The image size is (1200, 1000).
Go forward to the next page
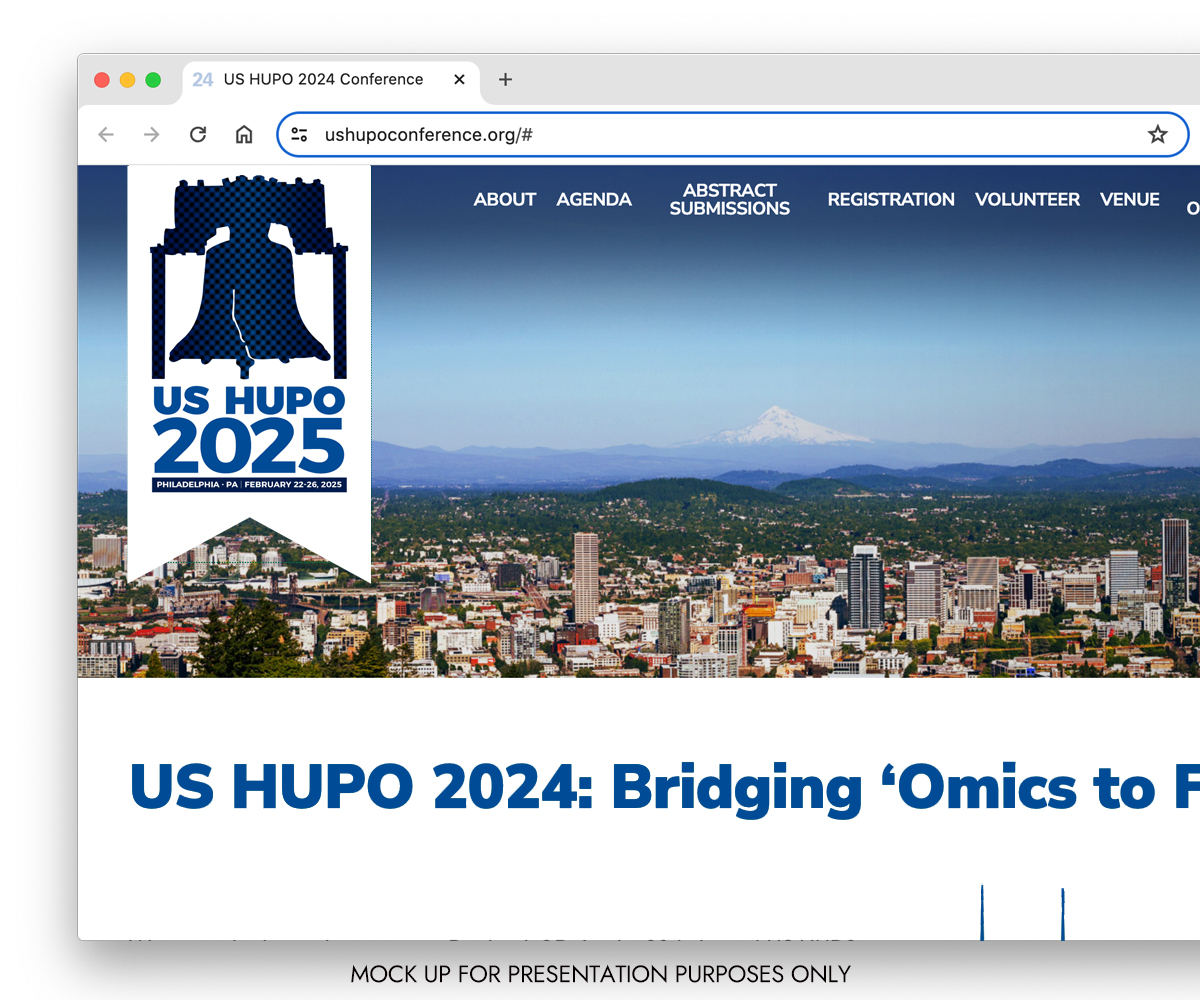coord(152,135)
